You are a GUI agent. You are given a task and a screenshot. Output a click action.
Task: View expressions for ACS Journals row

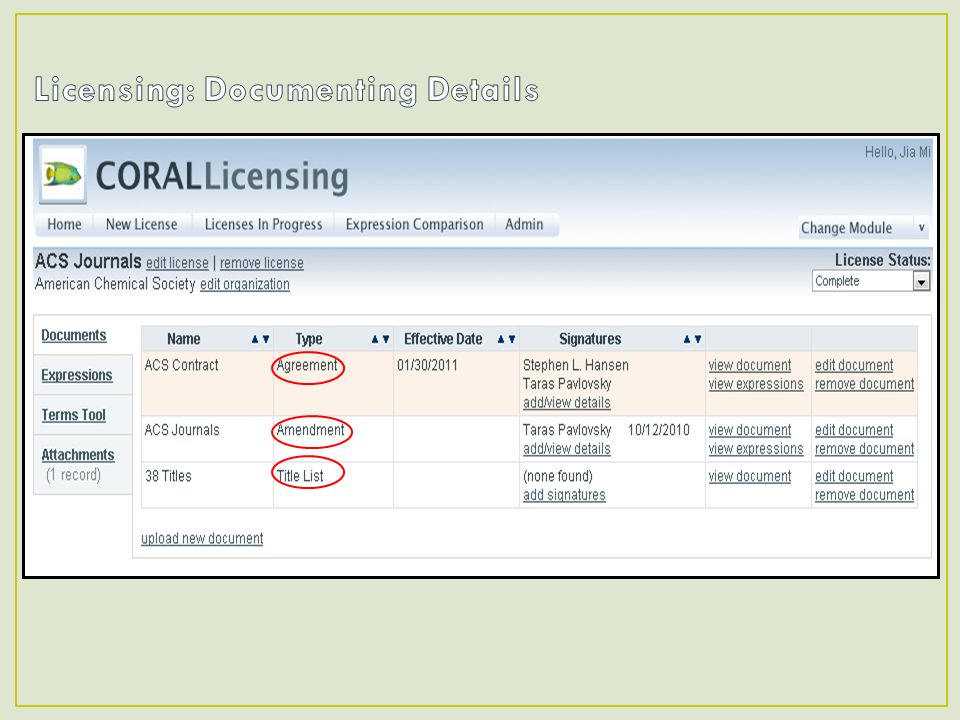756,449
